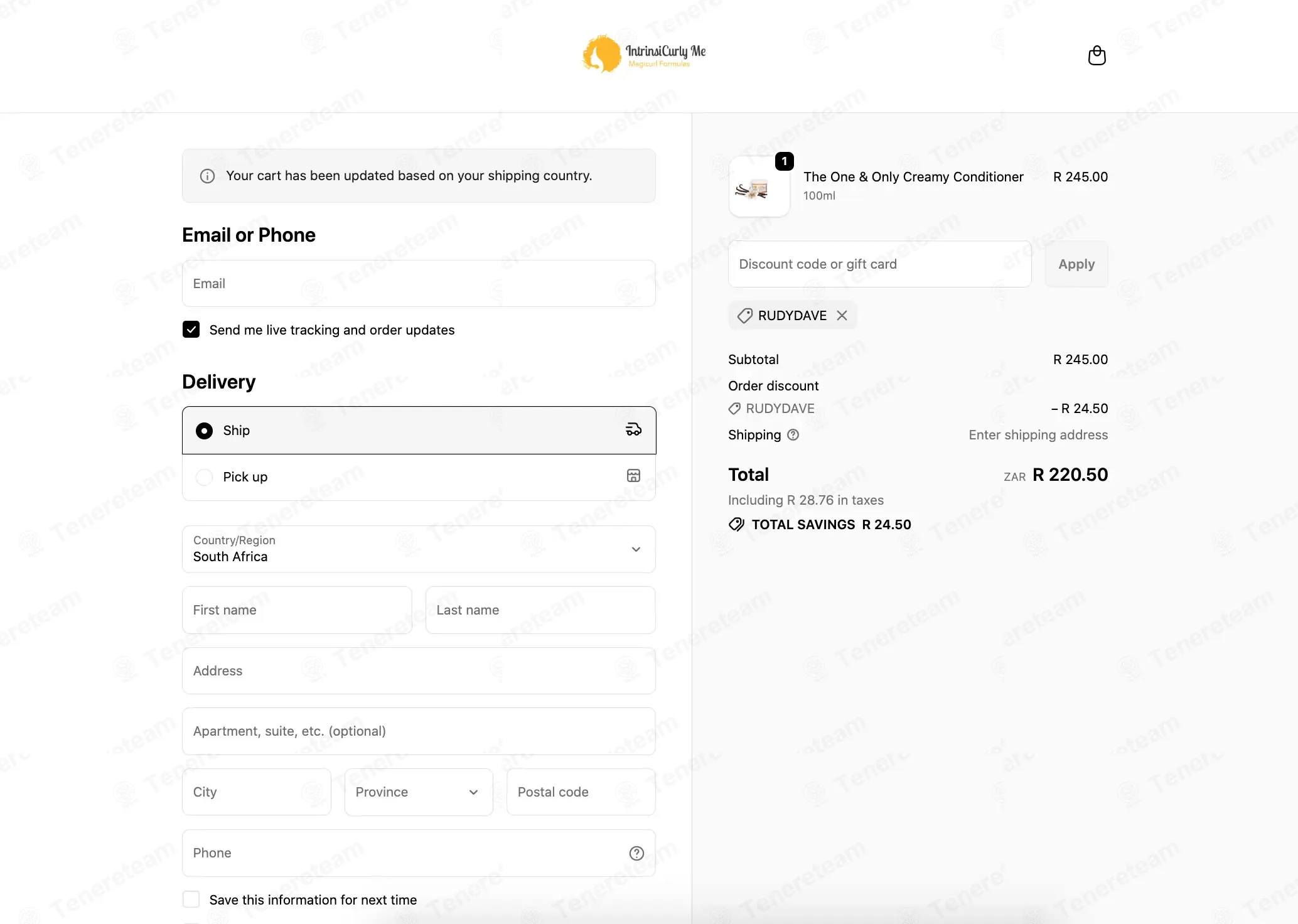This screenshot has height=924, width=1298.
Task: Click the item quantity badge
Action: point(785,161)
